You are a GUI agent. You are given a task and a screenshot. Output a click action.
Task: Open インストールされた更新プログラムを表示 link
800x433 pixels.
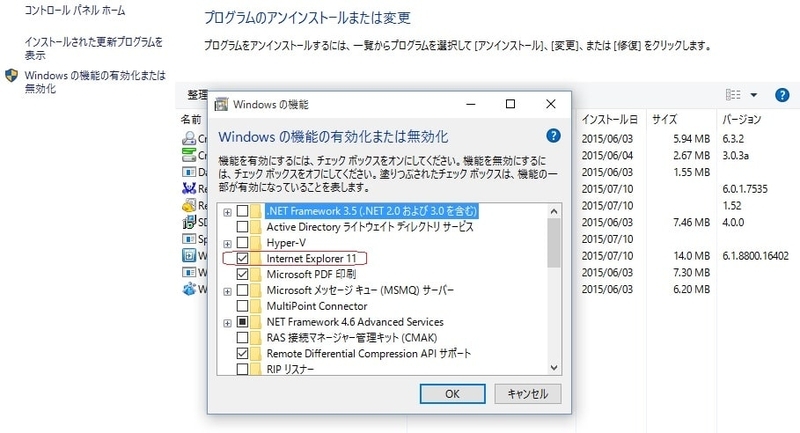[94, 48]
